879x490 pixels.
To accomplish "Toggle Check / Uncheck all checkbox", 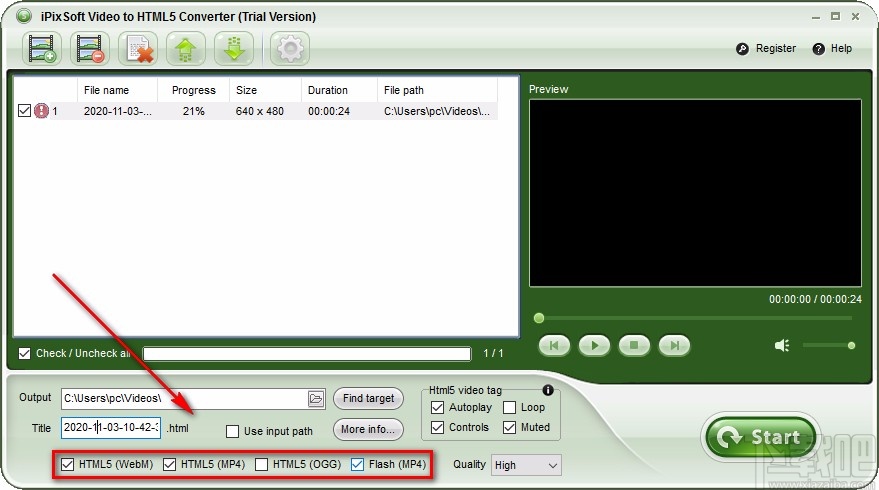I will (x=24, y=353).
